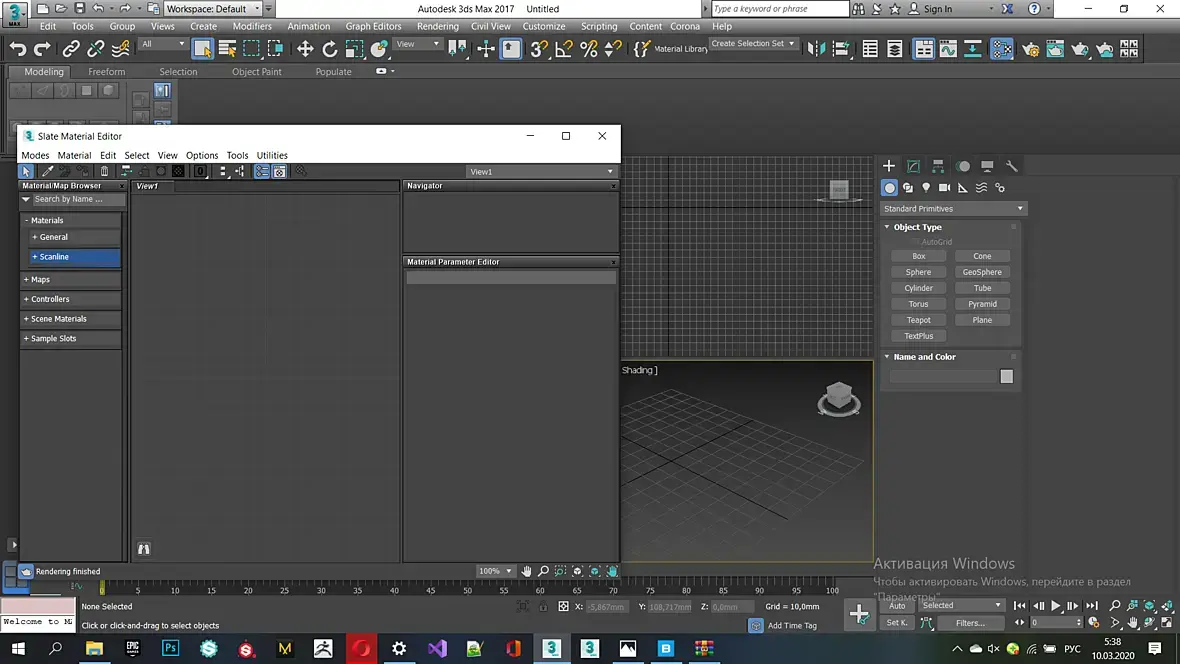Open Render Setup teapot icon
The width and height of the screenshot is (1180, 664).
(1030, 49)
